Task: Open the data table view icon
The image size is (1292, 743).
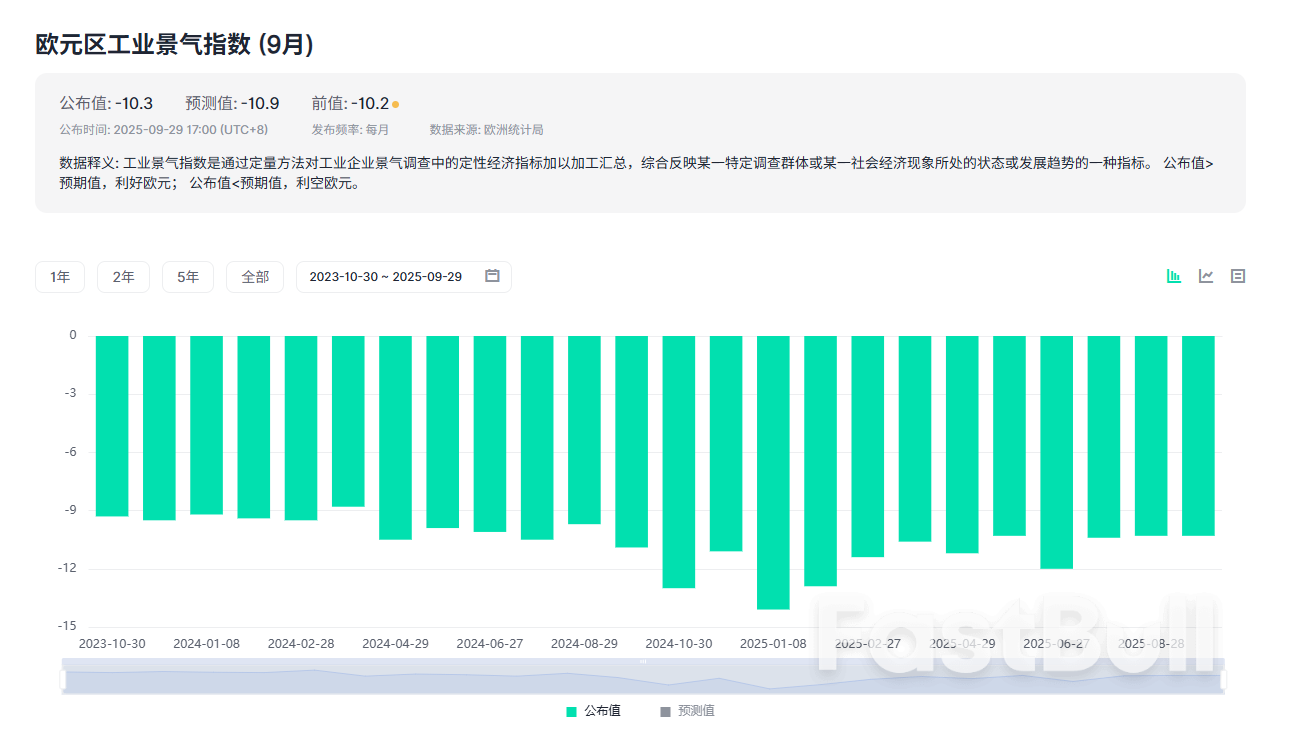Action: click(x=1237, y=276)
